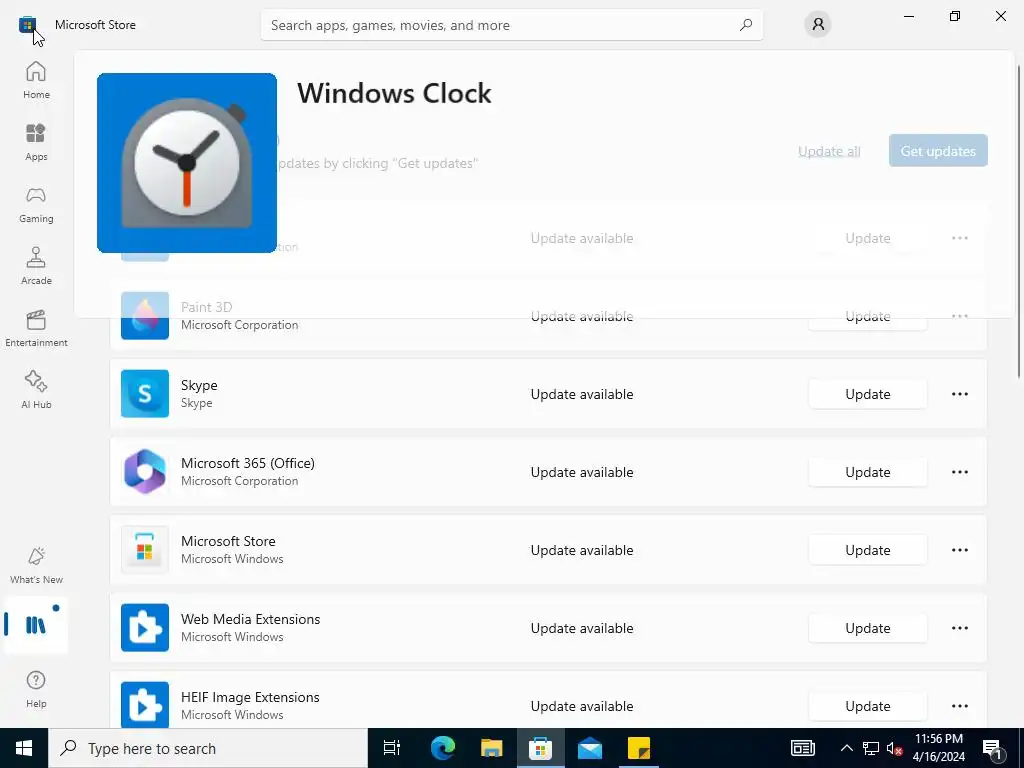Open the Mail app from the taskbar
Image resolution: width=1024 pixels, height=768 pixels.
(590, 748)
